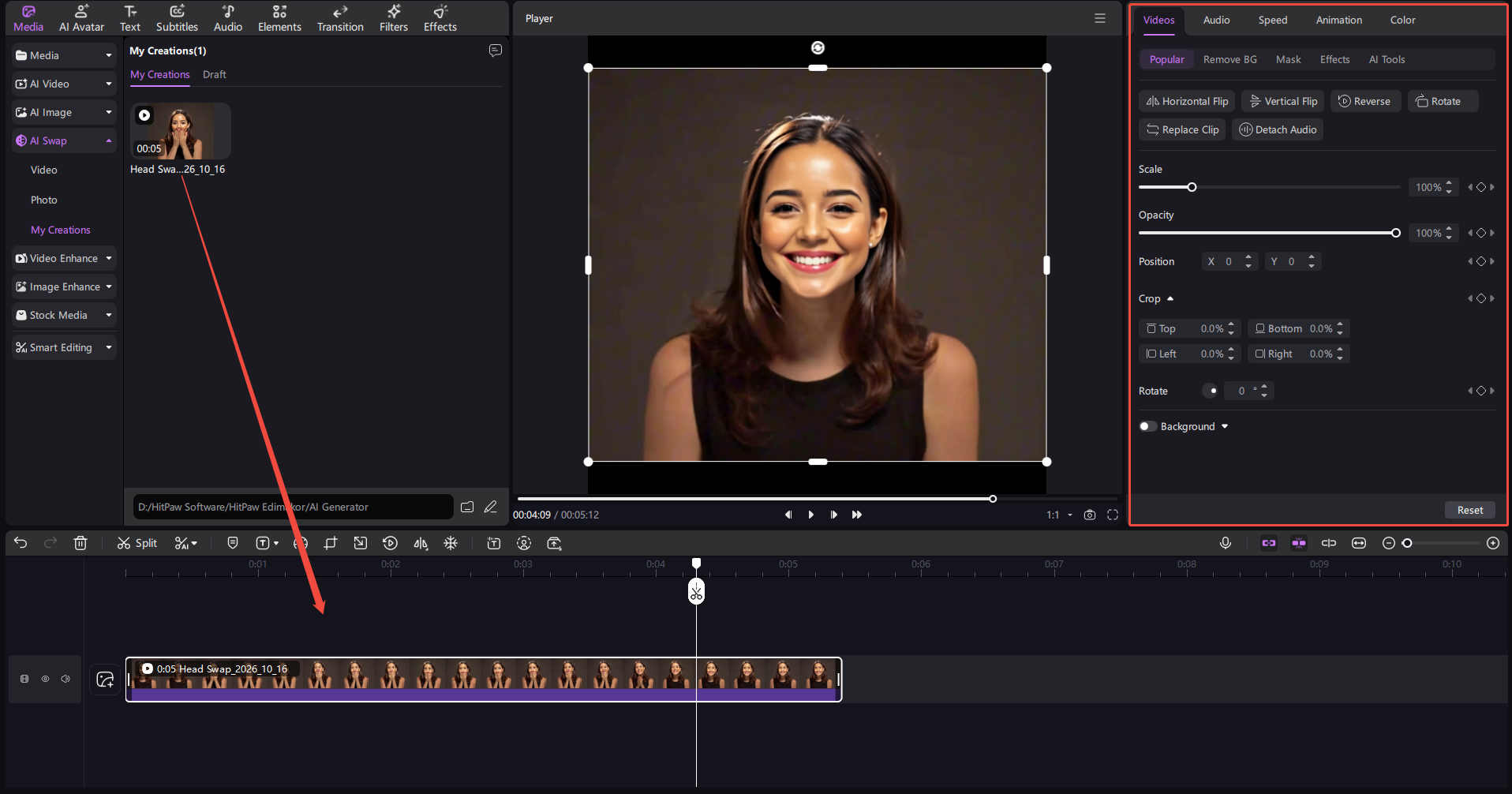Zoom out timeline with minus icon
This screenshot has height=794, width=1512.
pyautogui.click(x=1389, y=543)
